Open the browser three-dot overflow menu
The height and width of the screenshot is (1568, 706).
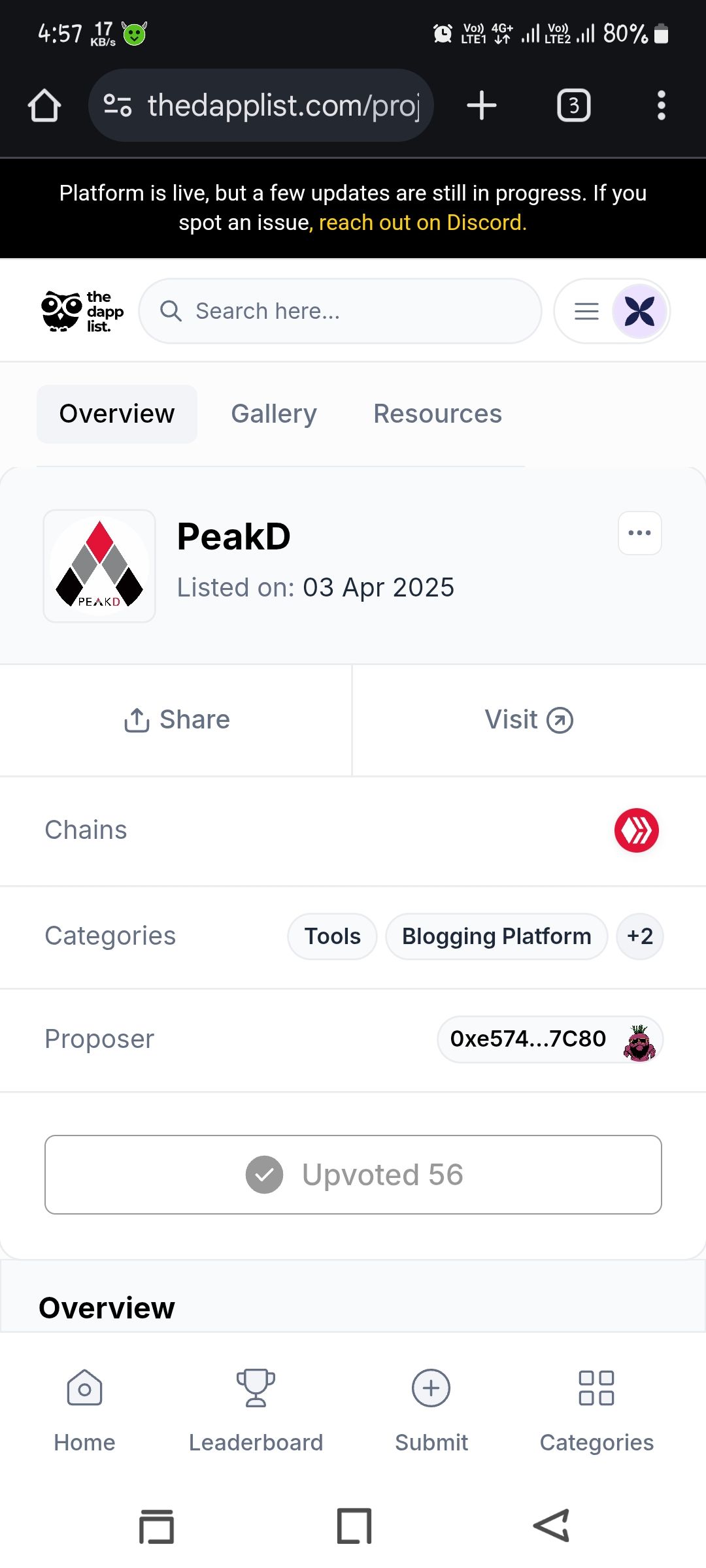[662, 105]
